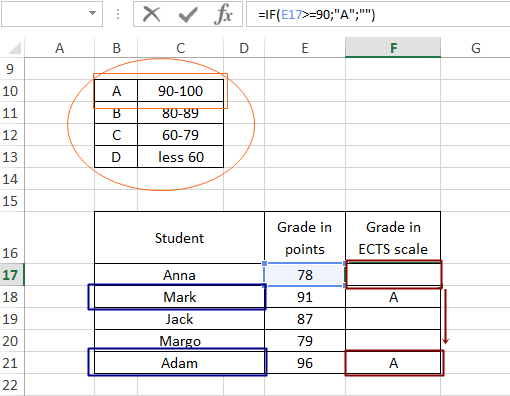The image size is (510, 396).
Task: Click the Student header cell
Action: [x=179, y=237]
